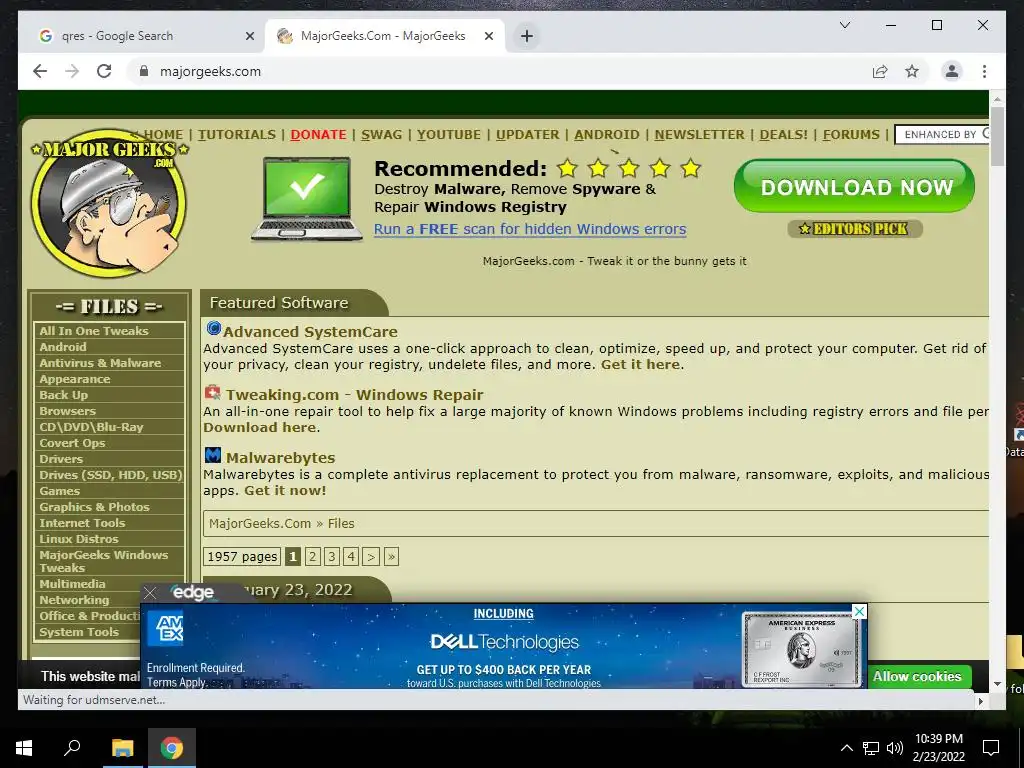Click the Allow cookies button
Image resolution: width=1024 pixels, height=768 pixels.
(916, 677)
